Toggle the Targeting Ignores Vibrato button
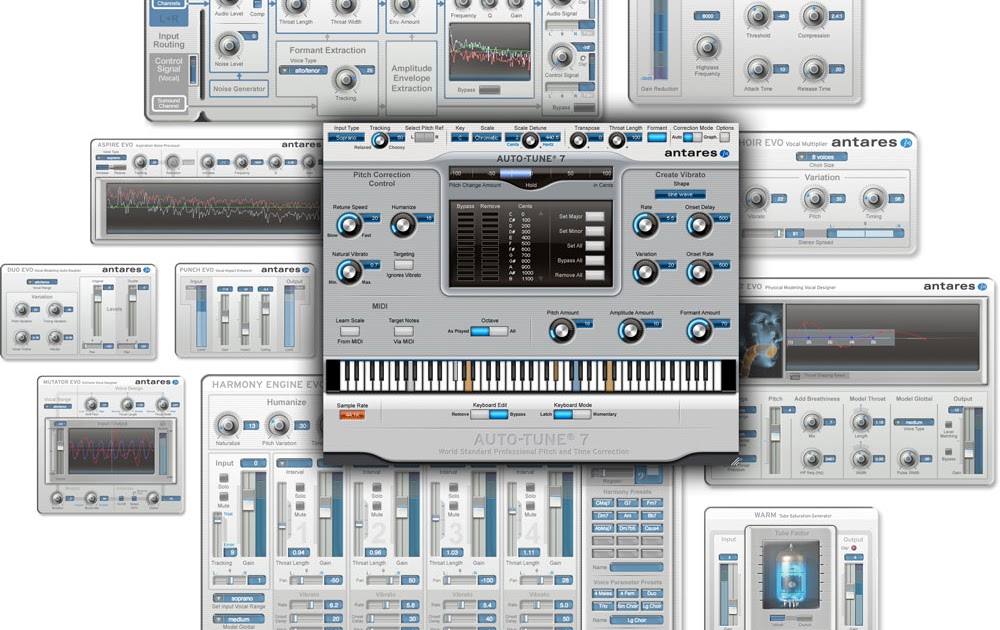The width and height of the screenshot is (1000, 630). pos(403,265)
